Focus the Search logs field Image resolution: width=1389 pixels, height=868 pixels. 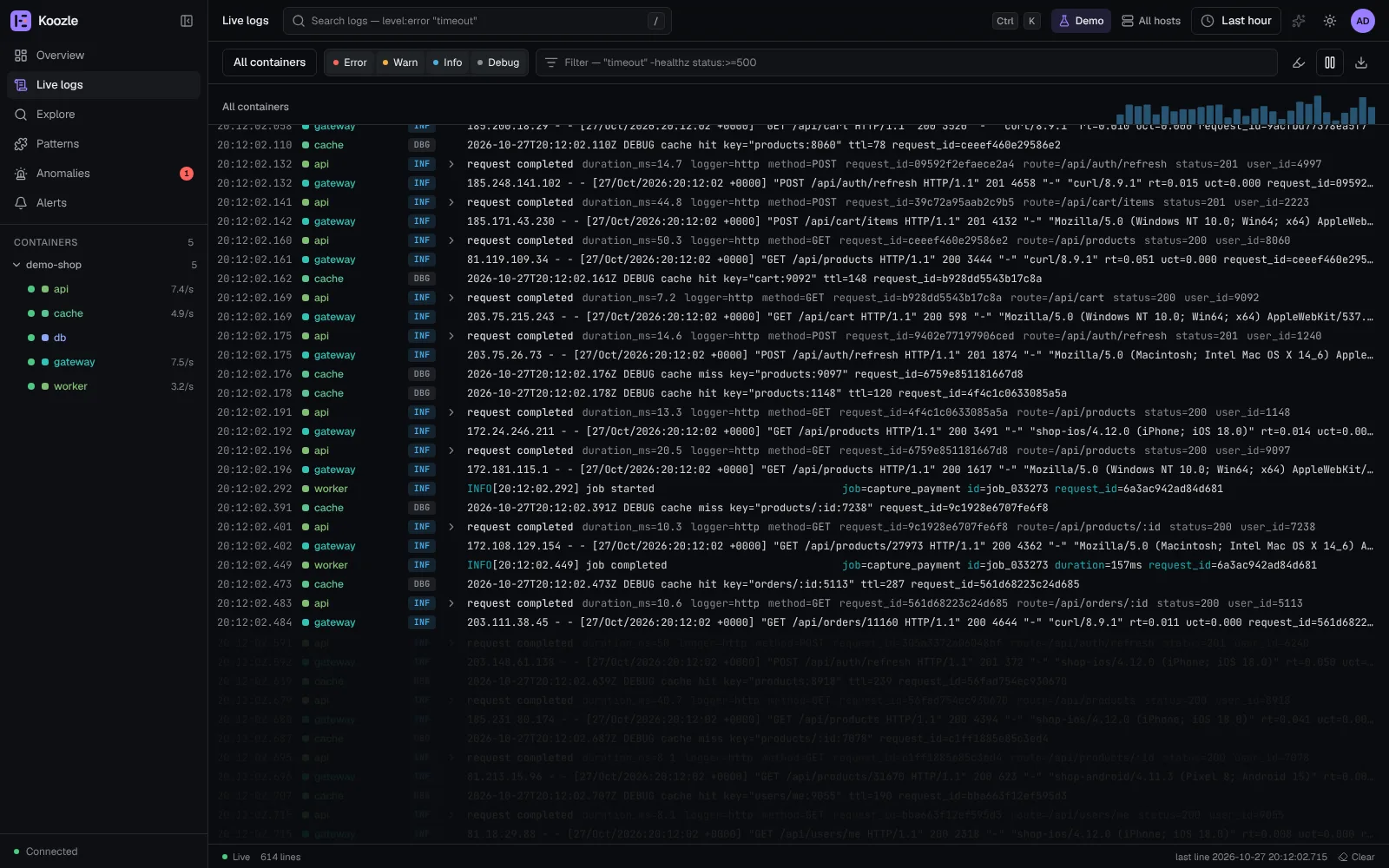pyautogui.click(x=477, y=21)
